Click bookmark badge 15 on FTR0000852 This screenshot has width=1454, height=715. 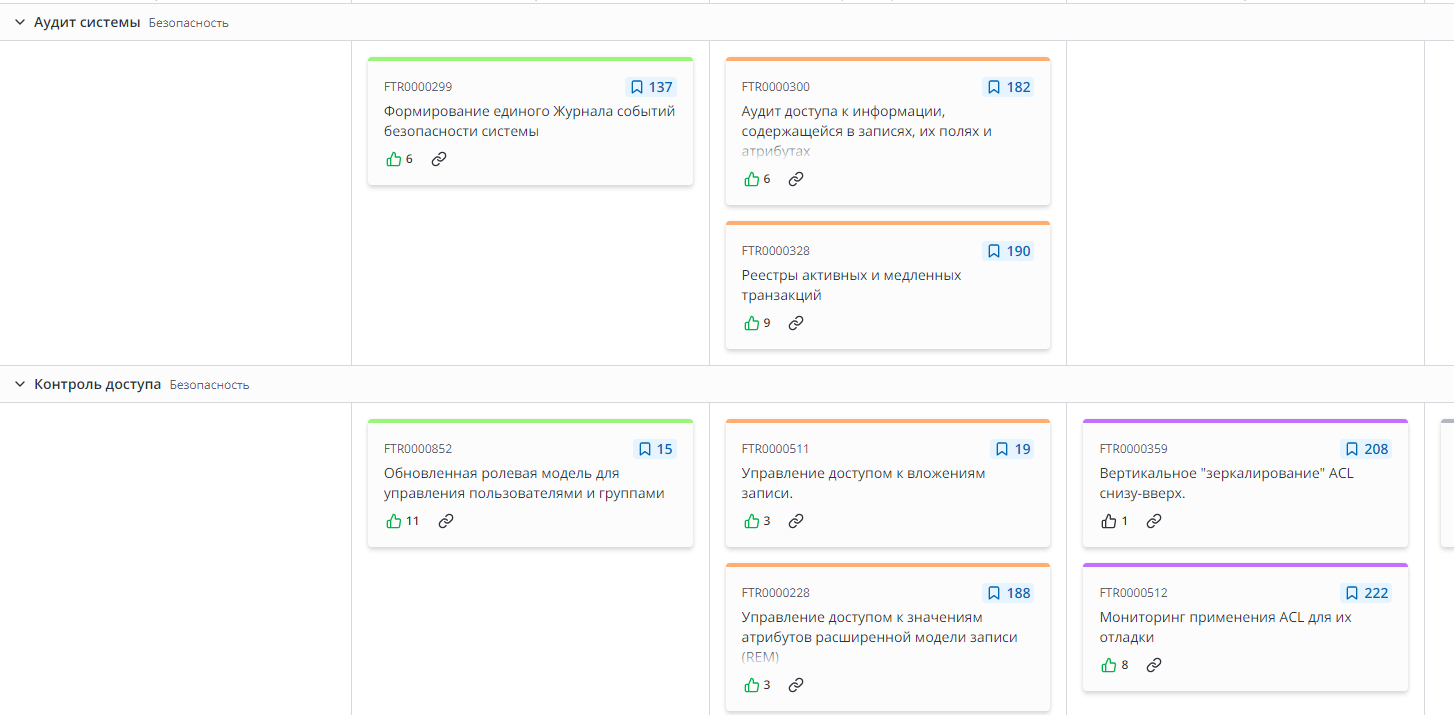tap(655, 449)
